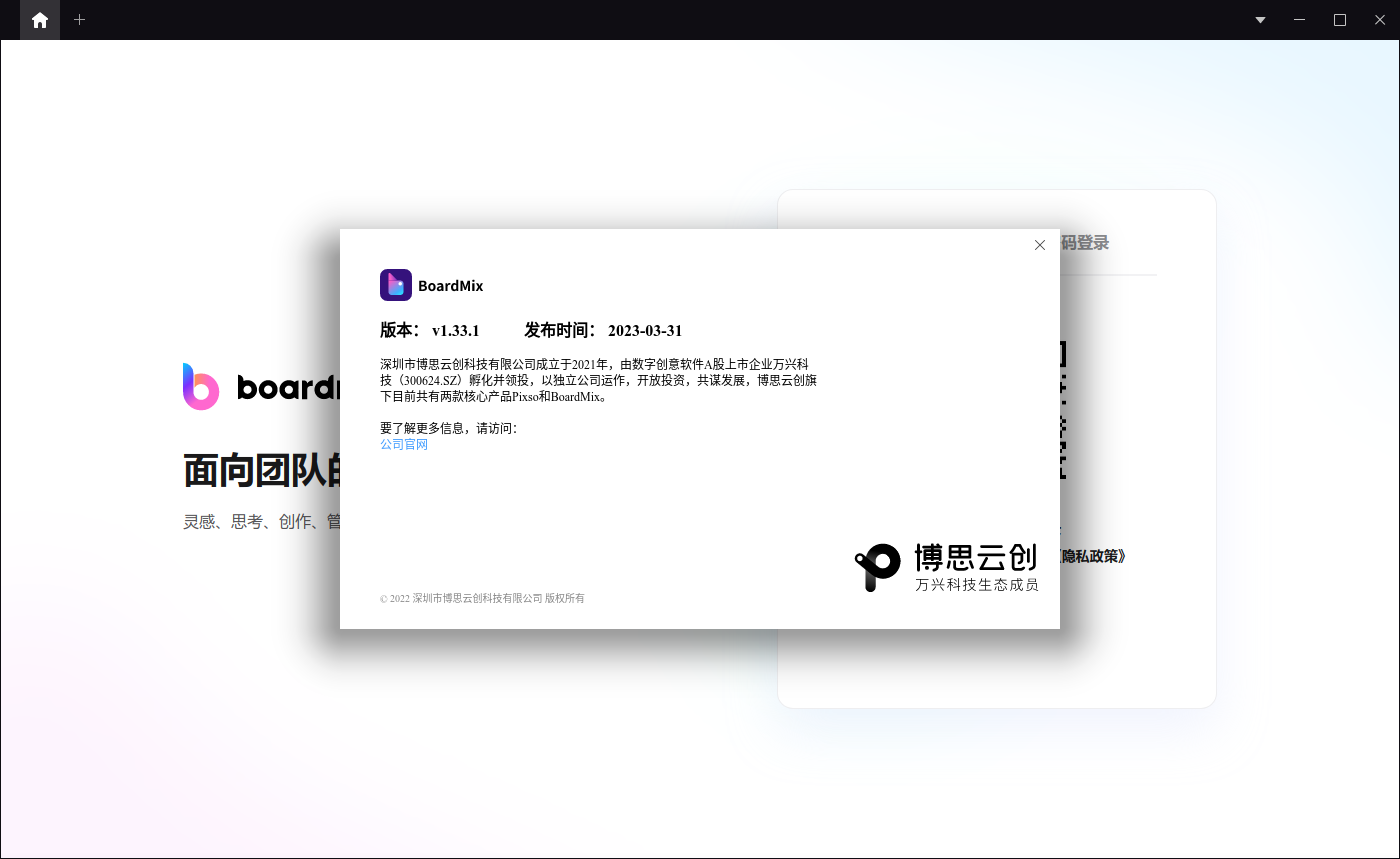Screen dimensions: 1400x859
Task: Close the About BoardMix dialog
Action: 1040,245
